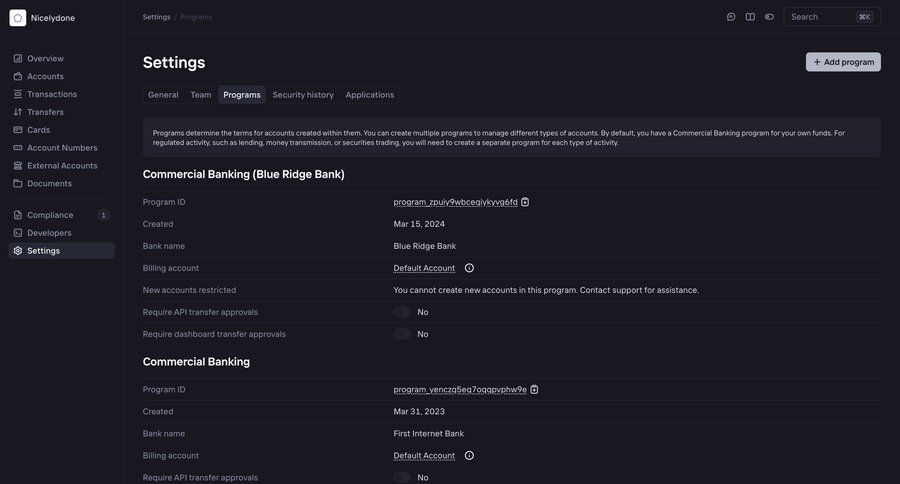
Task: Click the Compliance notification badge
Action: point(103,215)
